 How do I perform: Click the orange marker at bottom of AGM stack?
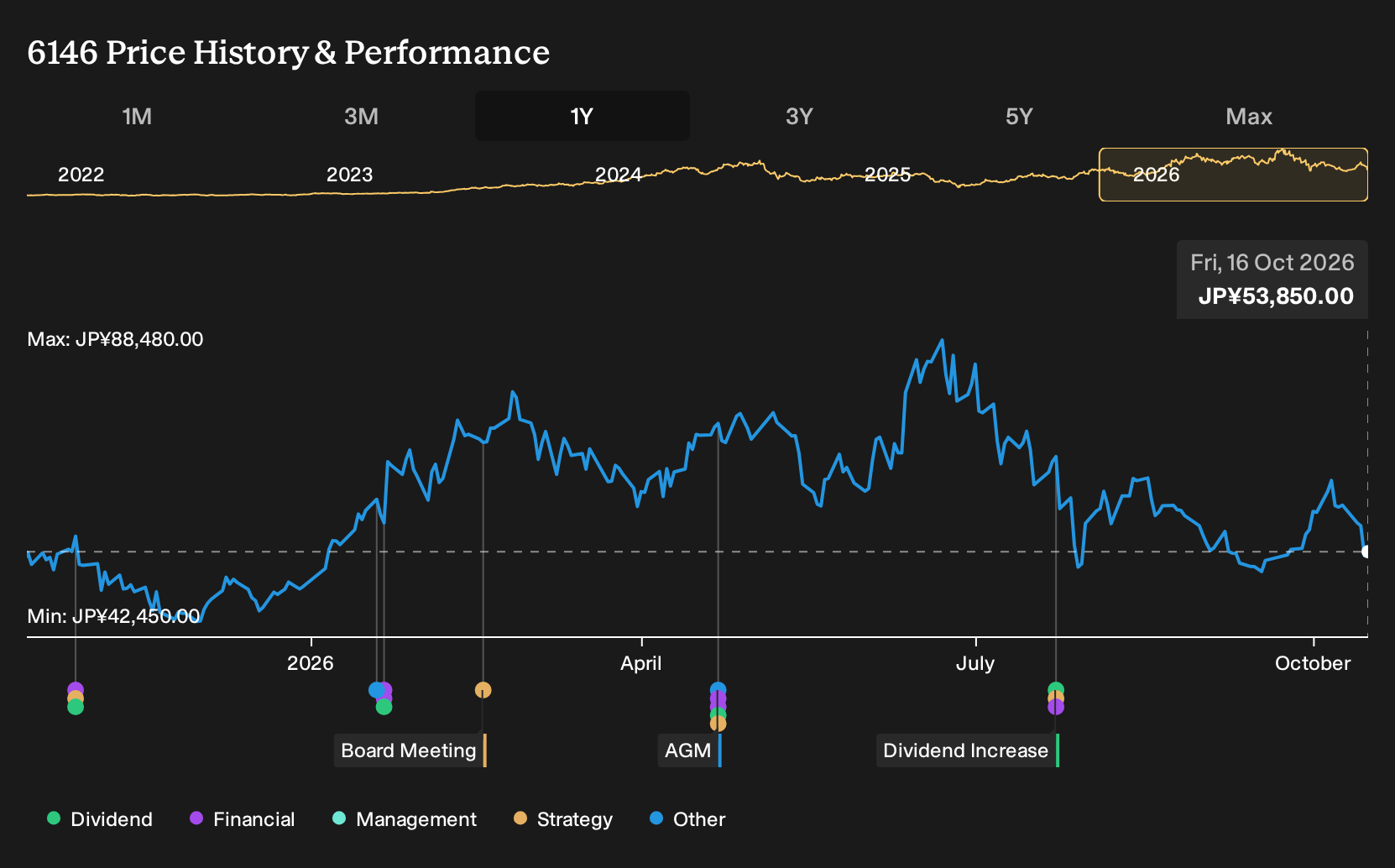coord(718,724)
